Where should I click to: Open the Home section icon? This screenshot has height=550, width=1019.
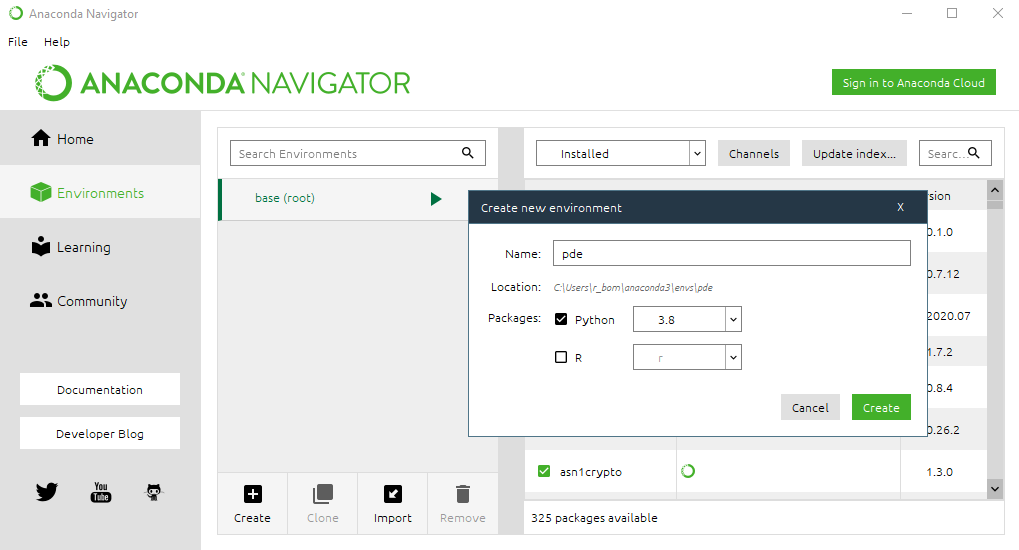click(x=41, y=138)
